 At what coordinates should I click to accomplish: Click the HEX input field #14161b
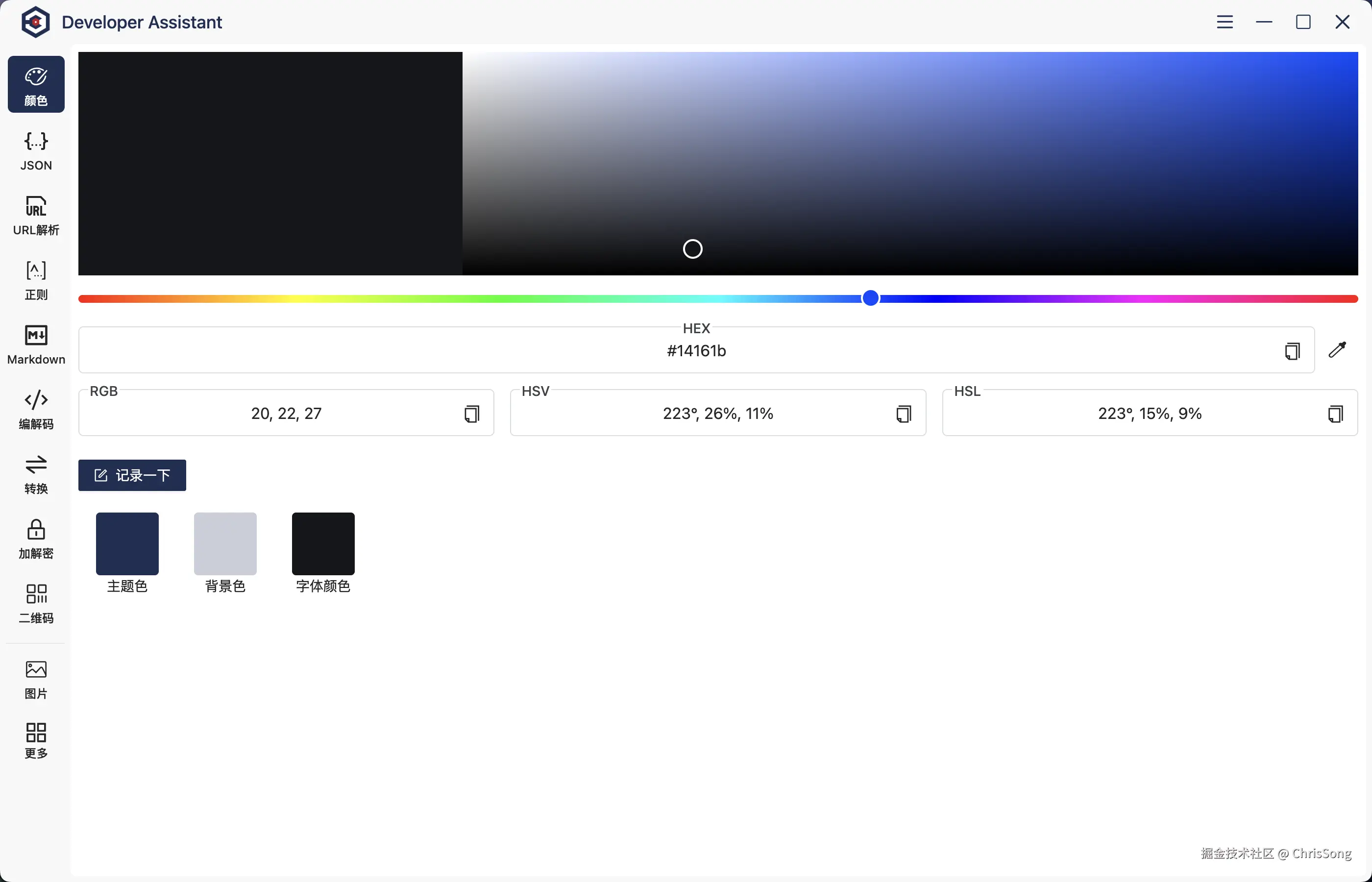coord(696,350)
